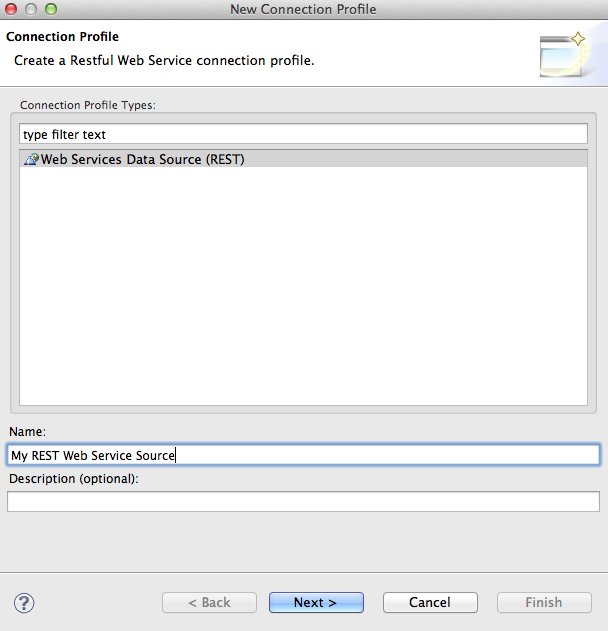The height and width of the screenshot is (631, 608).
Task: Click the disabled Finish button
Action: pyautogui.click(x=544, y=602)
